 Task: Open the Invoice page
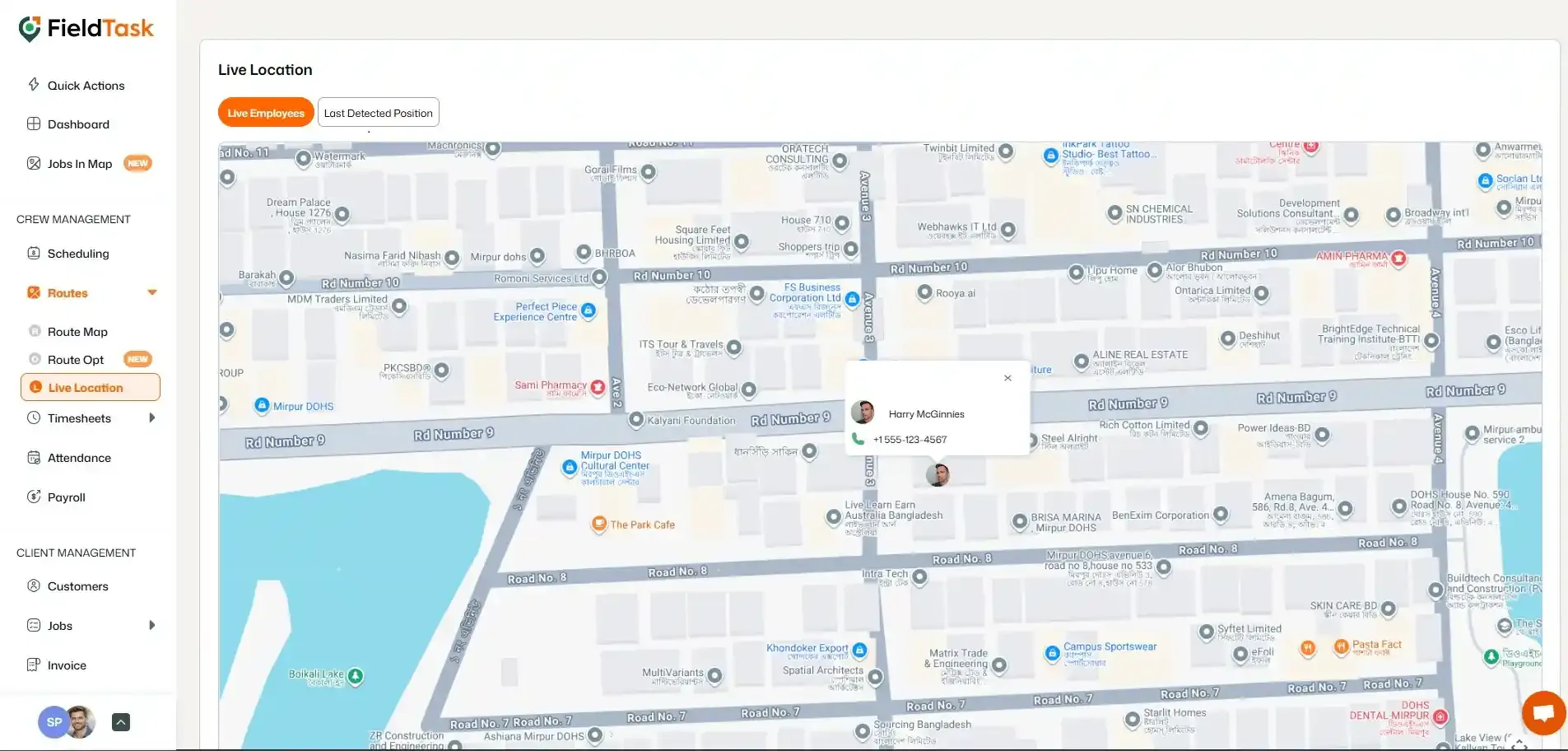[67, 665]
